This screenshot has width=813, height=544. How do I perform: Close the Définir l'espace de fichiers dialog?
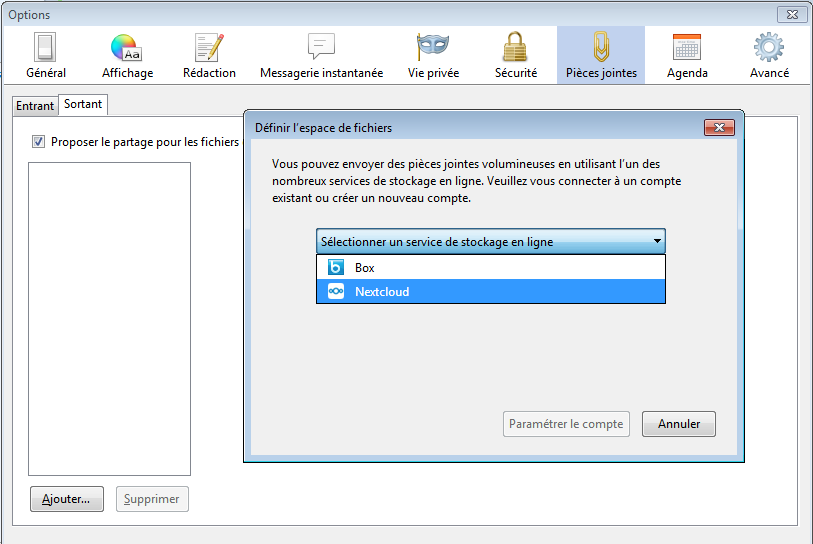(719, 128)
